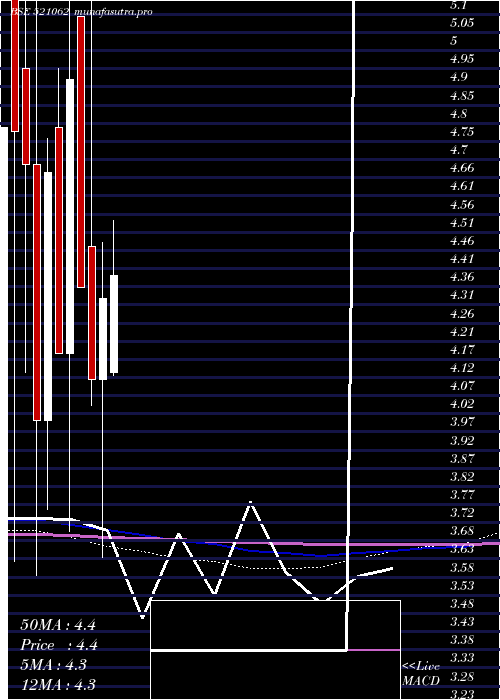500x700 pixels.
Task: Click the 4.17 price axis label
Action: pos(462,349)
